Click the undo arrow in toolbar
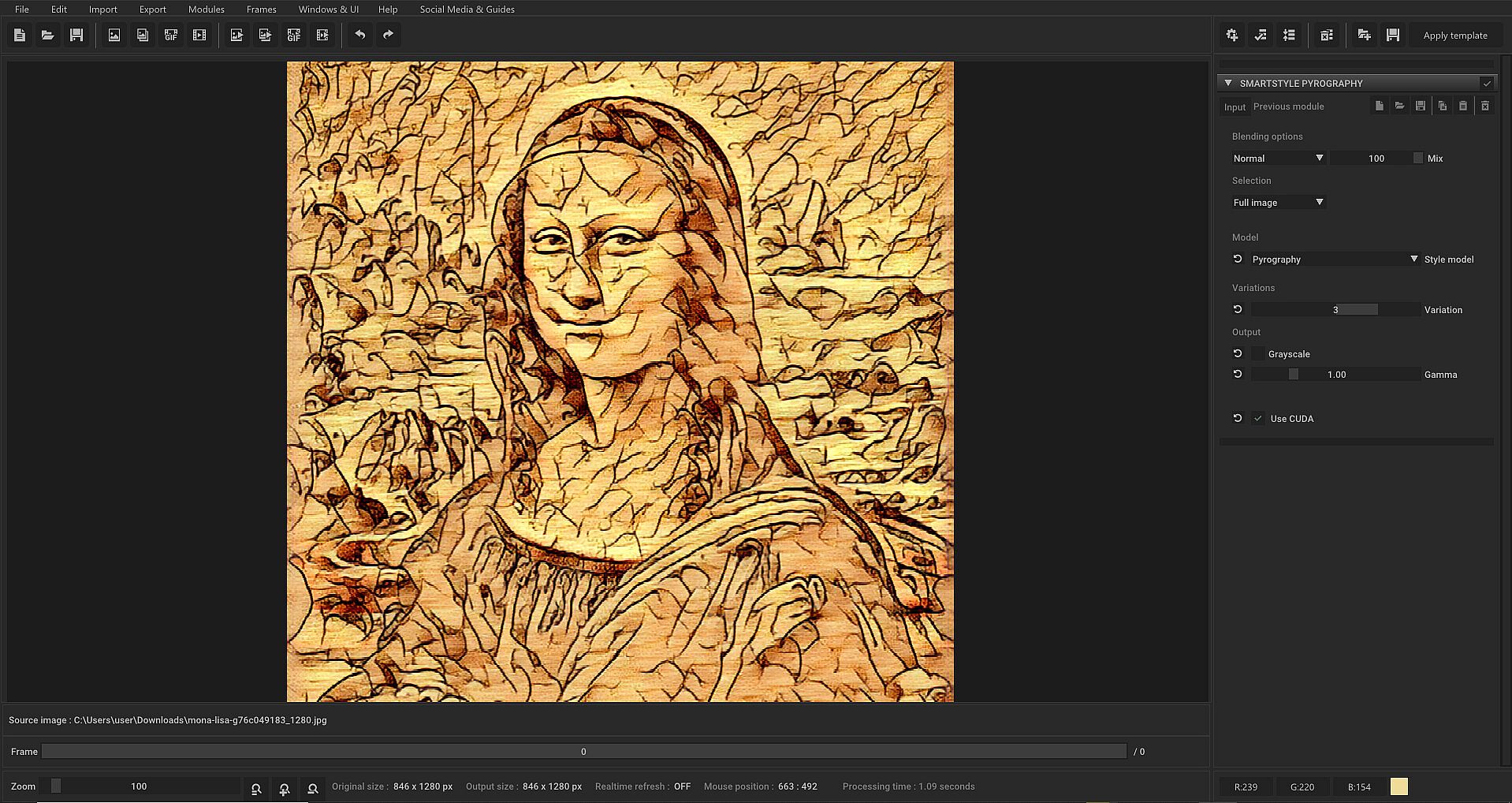This screenshot has height=803, width=1512. click(x=360, y=35)
